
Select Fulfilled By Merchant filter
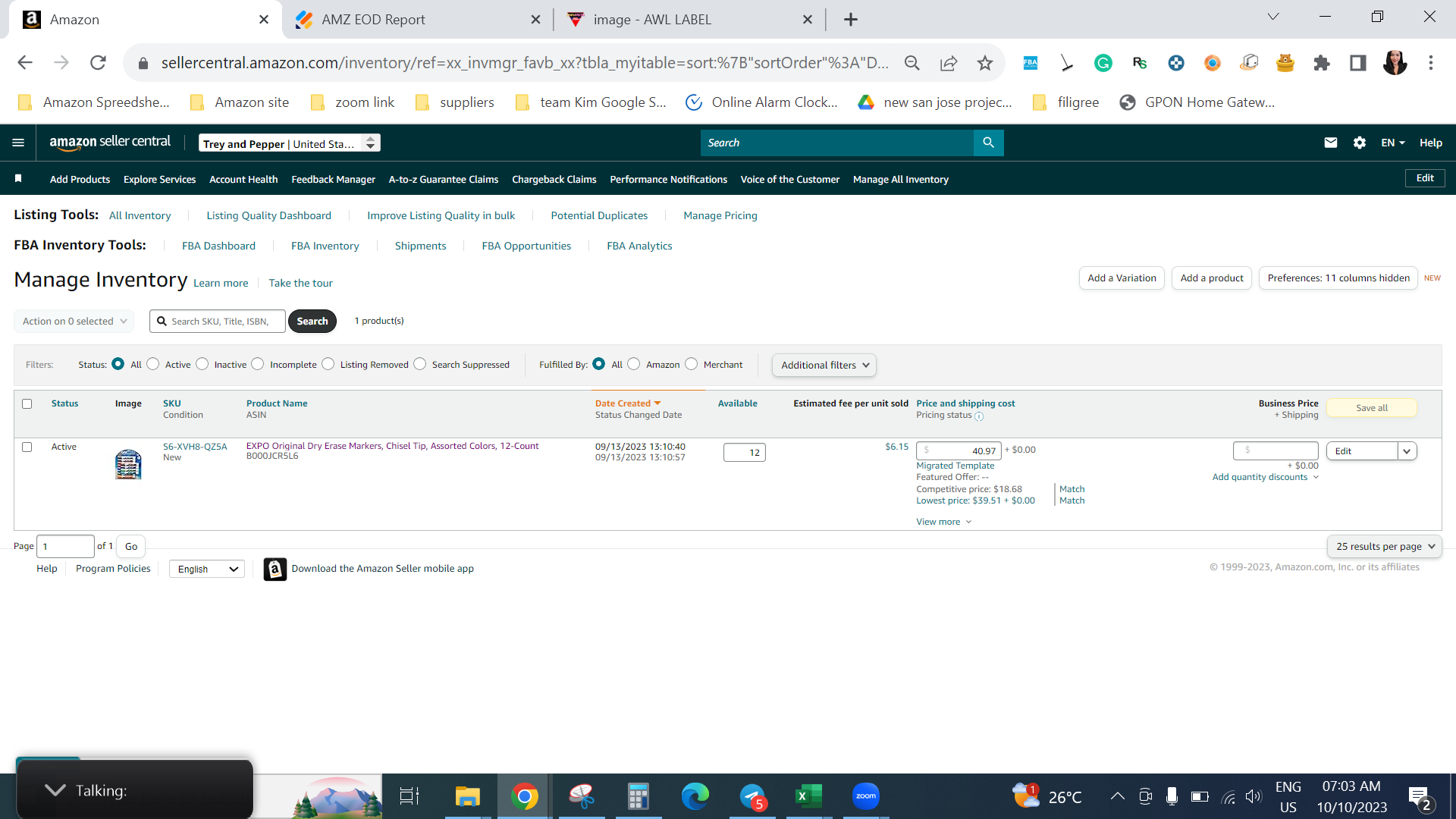click(692, 364)
